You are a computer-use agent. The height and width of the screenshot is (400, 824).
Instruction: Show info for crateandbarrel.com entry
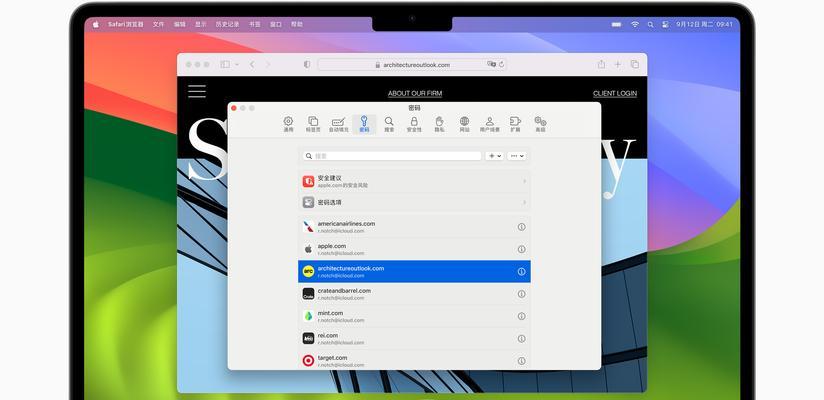[x=521, y=294]
